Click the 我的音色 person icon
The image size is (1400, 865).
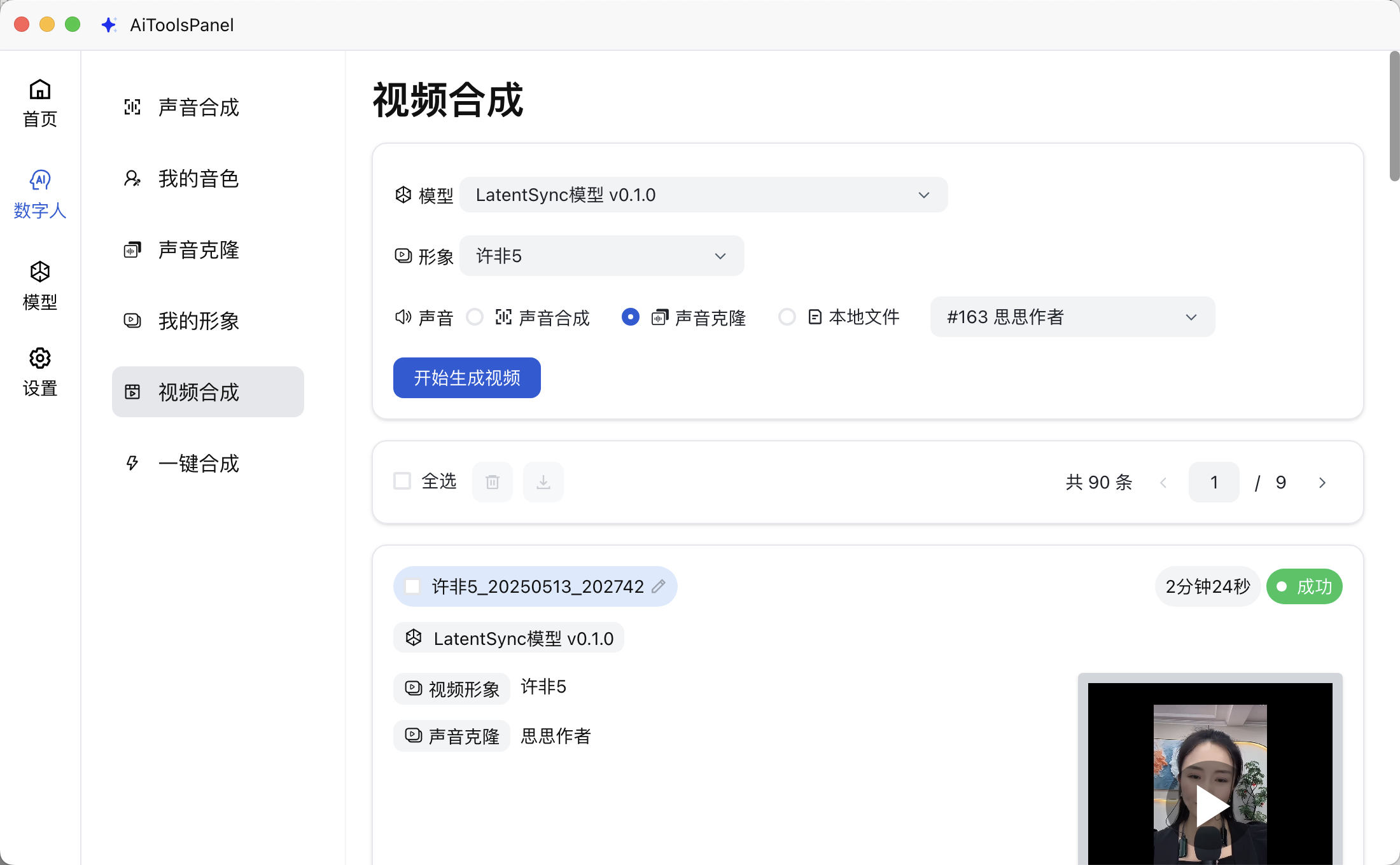pyautogui.click(x=132, y=178)
